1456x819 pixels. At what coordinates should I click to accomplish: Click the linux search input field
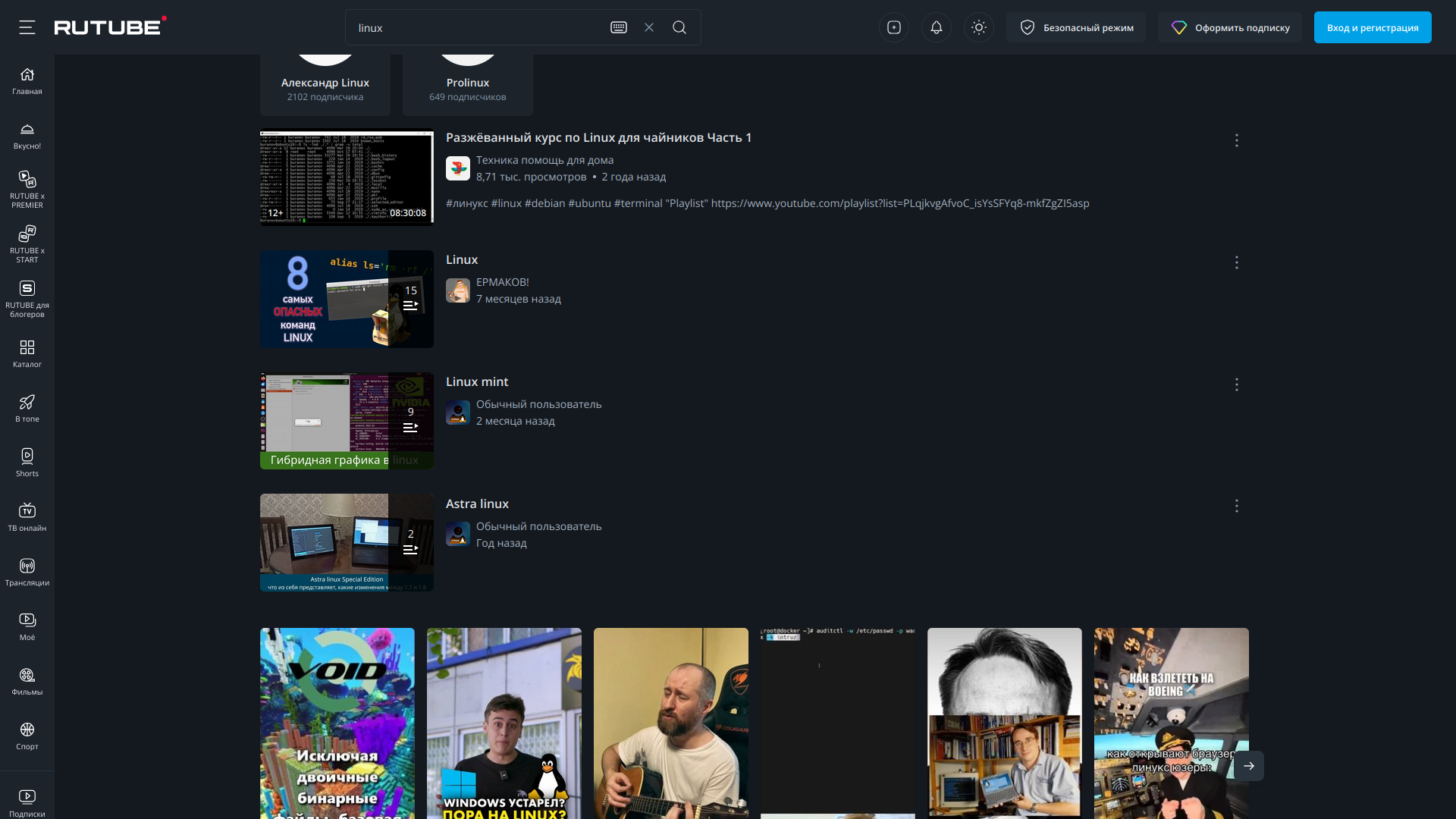point(478,27)
